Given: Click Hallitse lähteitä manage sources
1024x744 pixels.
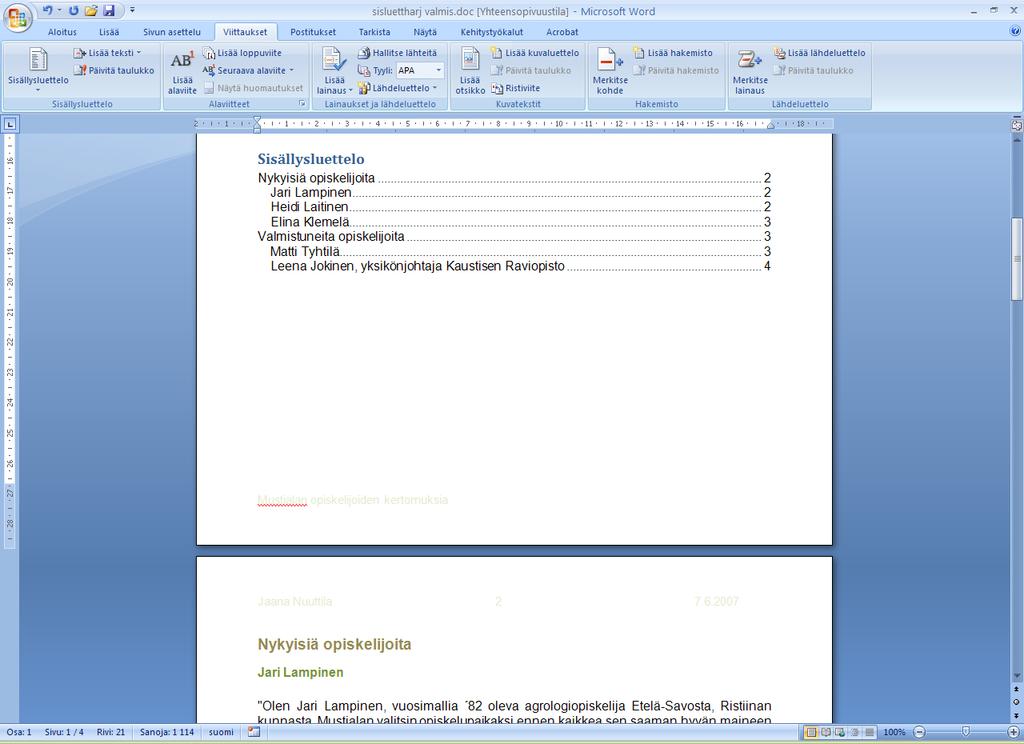Looking at the screenshot, I should point(398,53).
